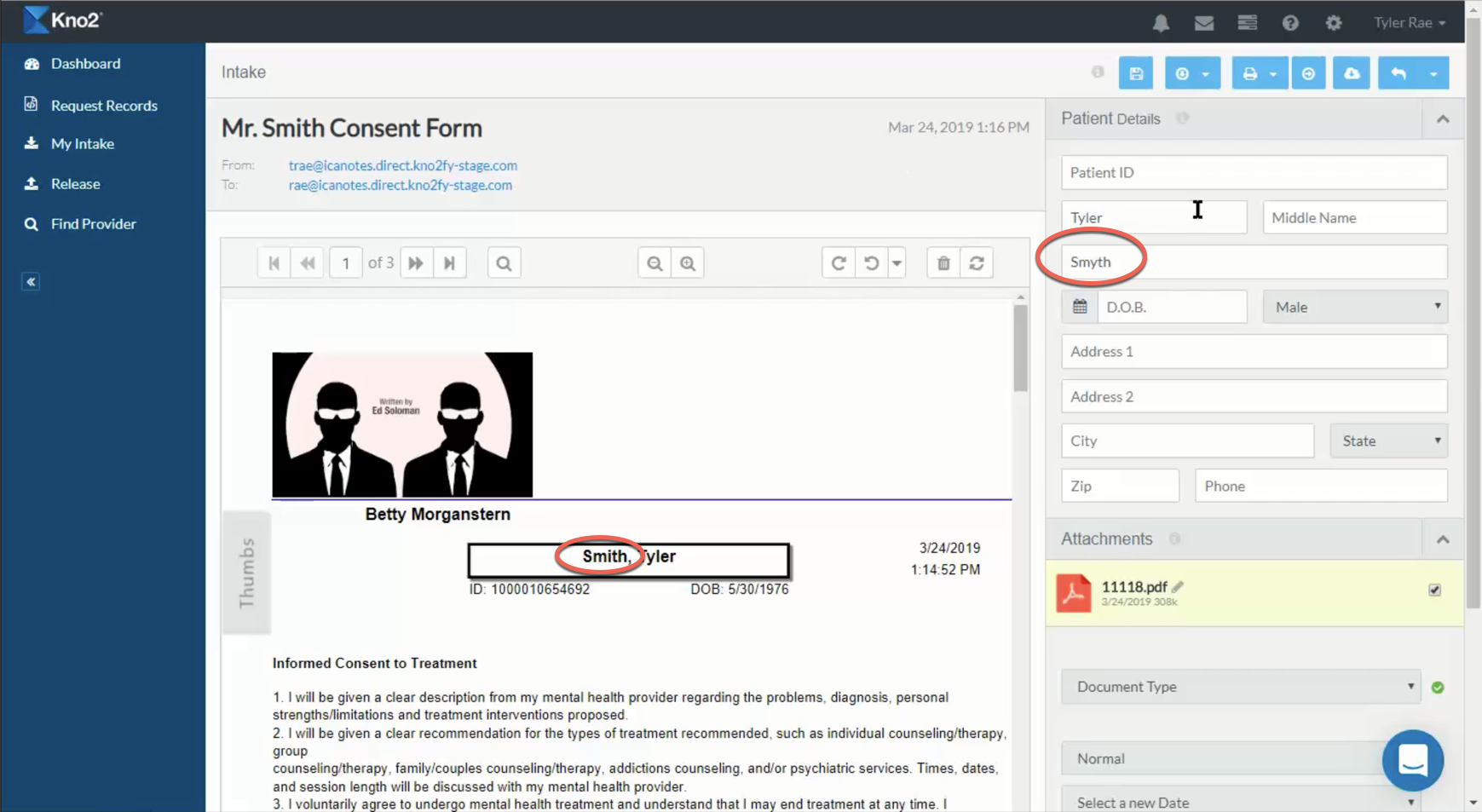Click the Patient ID input field
This screenshot has width=1482, height=812.
[x=1254, y=172]
